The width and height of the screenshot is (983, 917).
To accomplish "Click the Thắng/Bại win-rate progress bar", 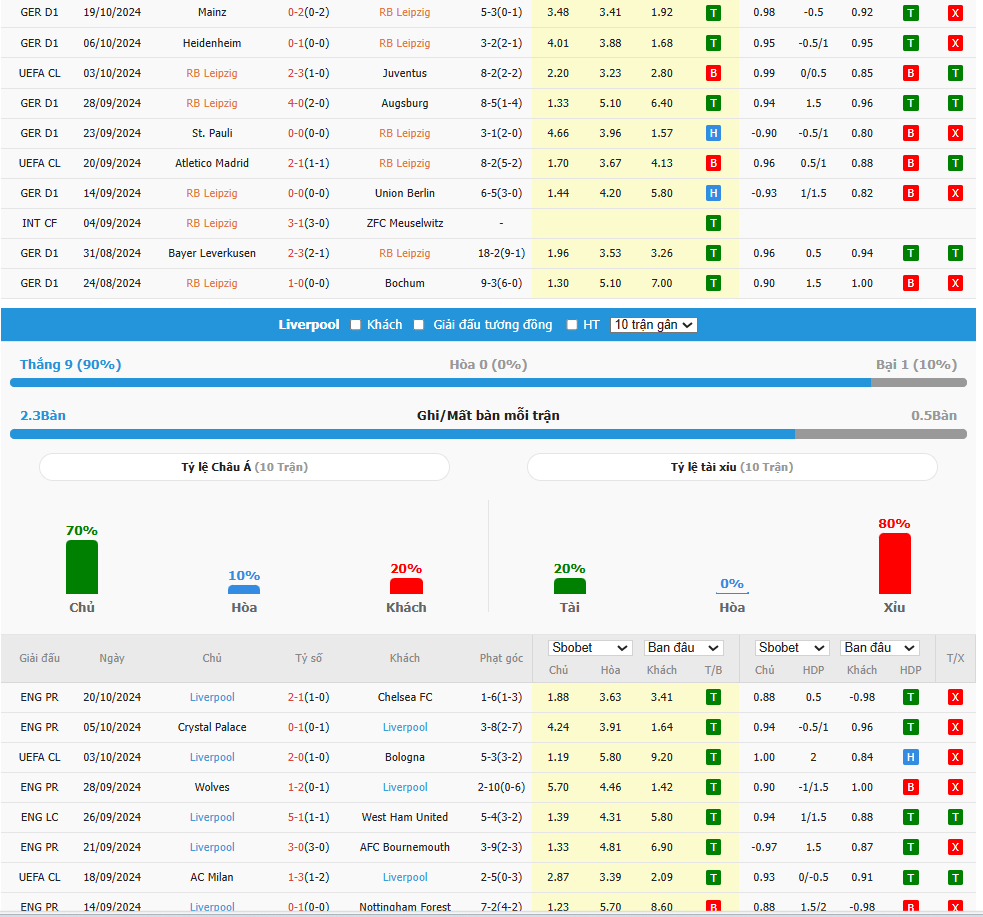I will [x=488, y=382].
